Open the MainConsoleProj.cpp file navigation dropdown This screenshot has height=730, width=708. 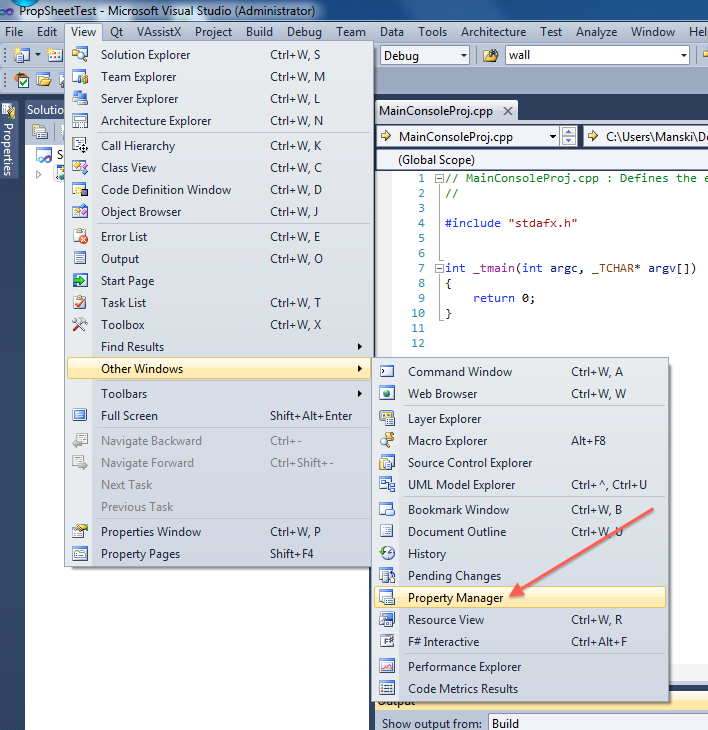coord(553,136)
